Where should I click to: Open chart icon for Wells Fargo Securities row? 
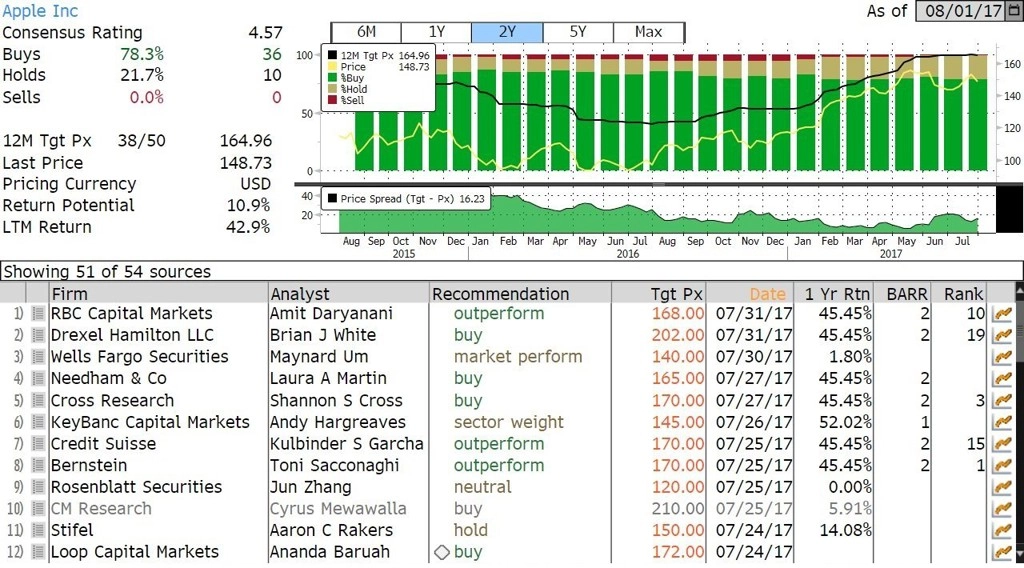coord(1002,356)
